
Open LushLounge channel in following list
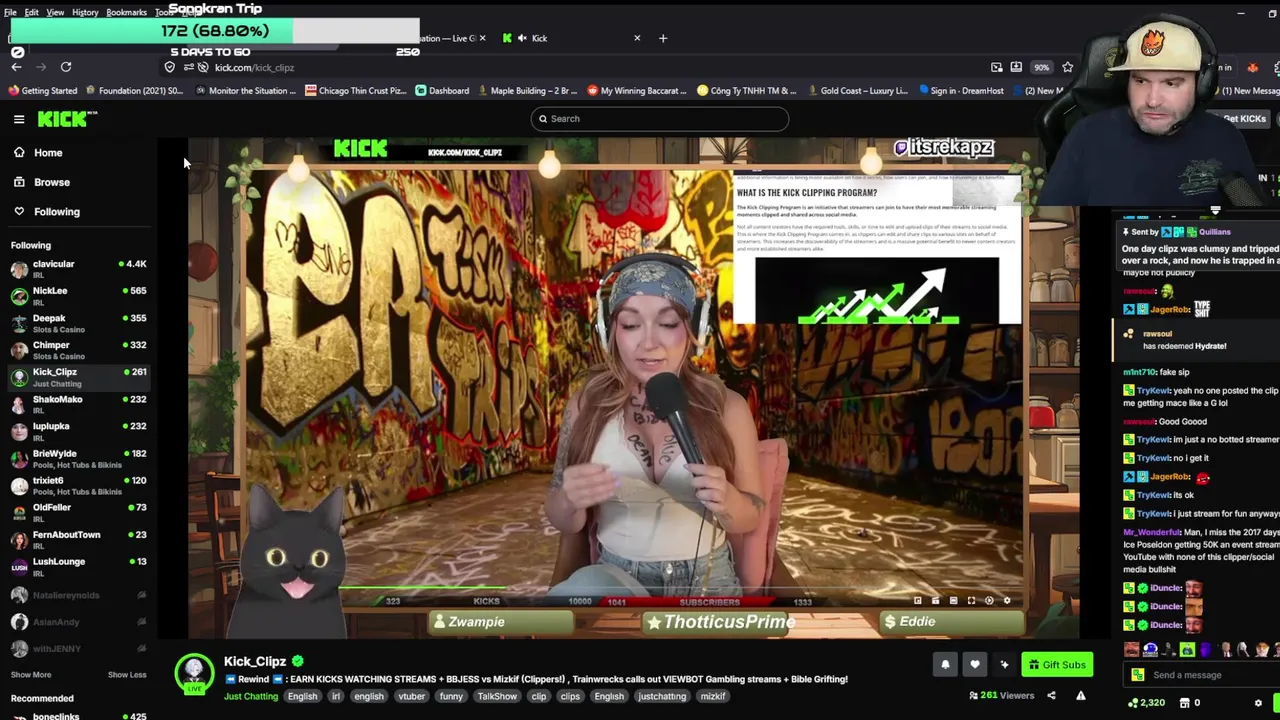[78, 566]
